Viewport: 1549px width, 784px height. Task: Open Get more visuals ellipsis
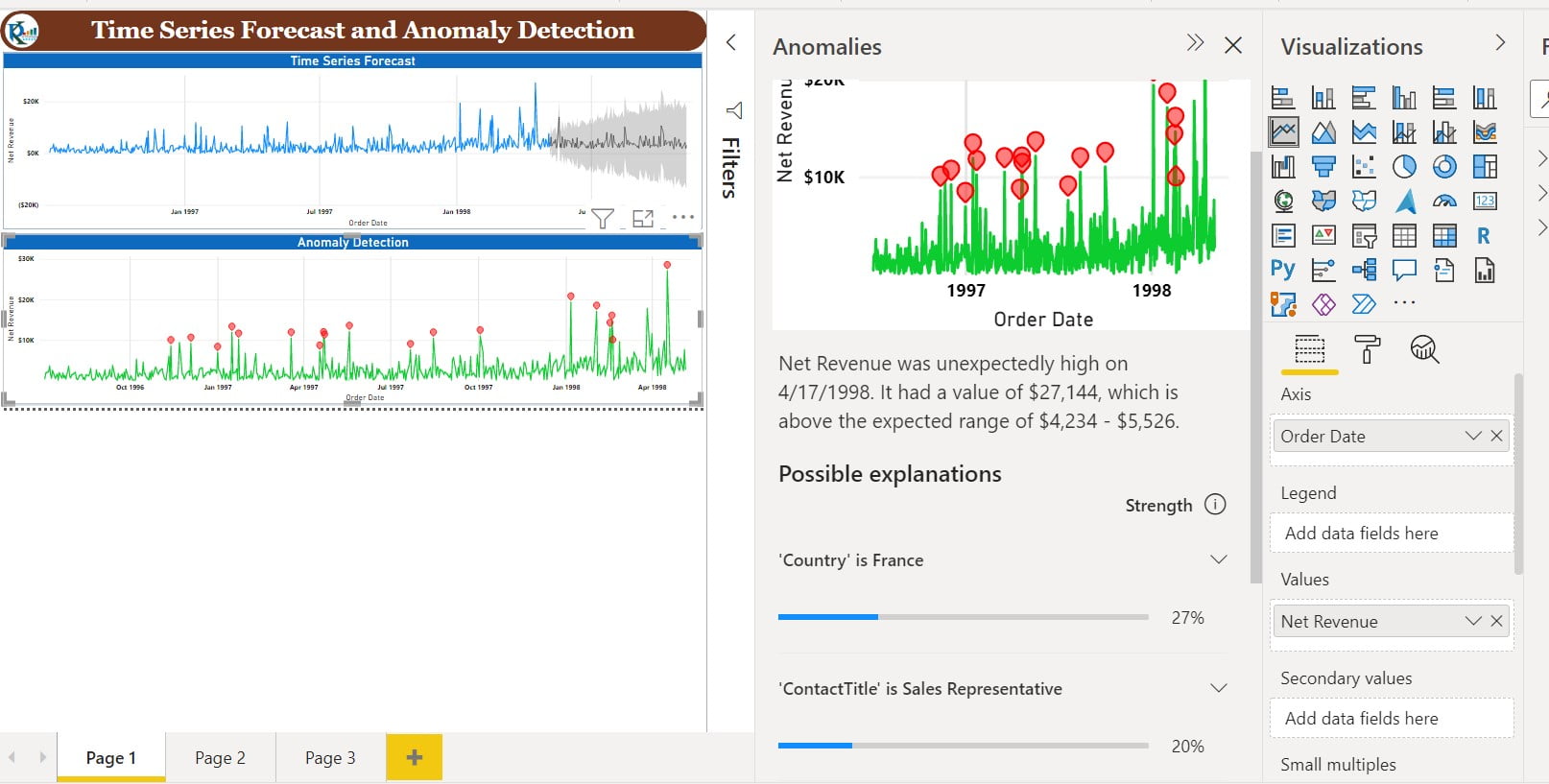(x=1404, y=303)
